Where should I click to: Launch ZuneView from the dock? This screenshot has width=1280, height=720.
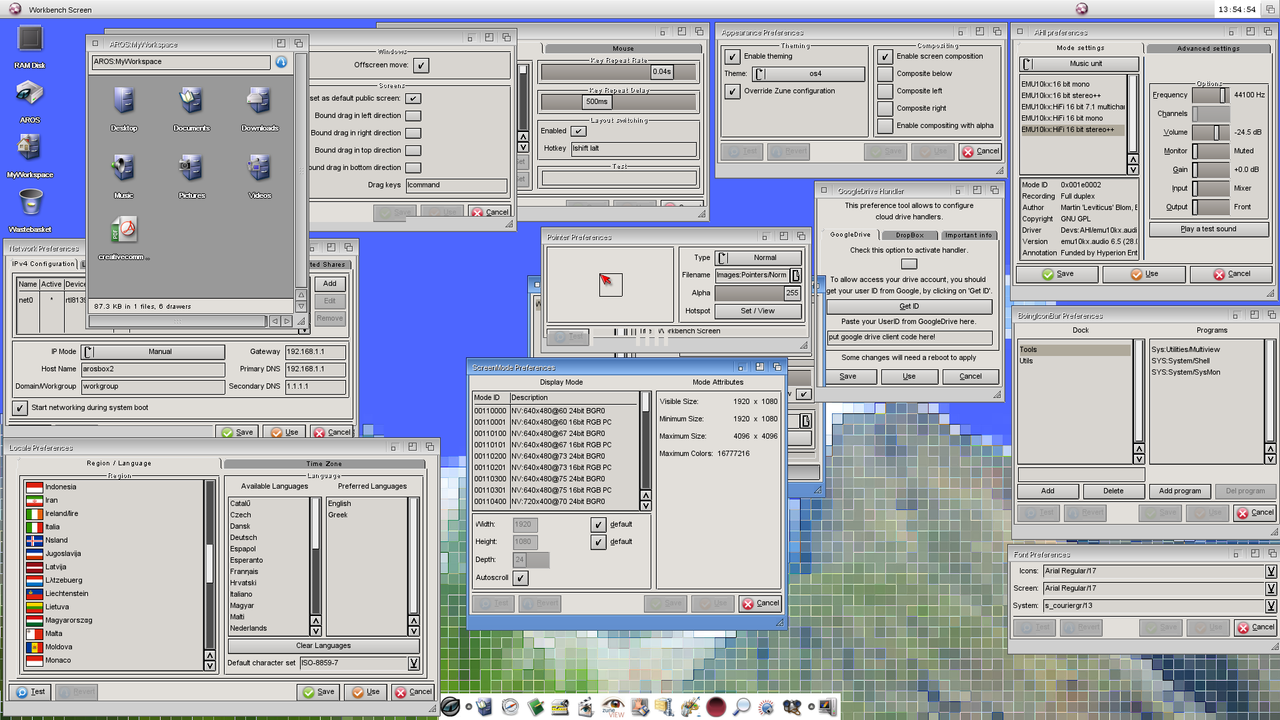click(x=613, y=707)
